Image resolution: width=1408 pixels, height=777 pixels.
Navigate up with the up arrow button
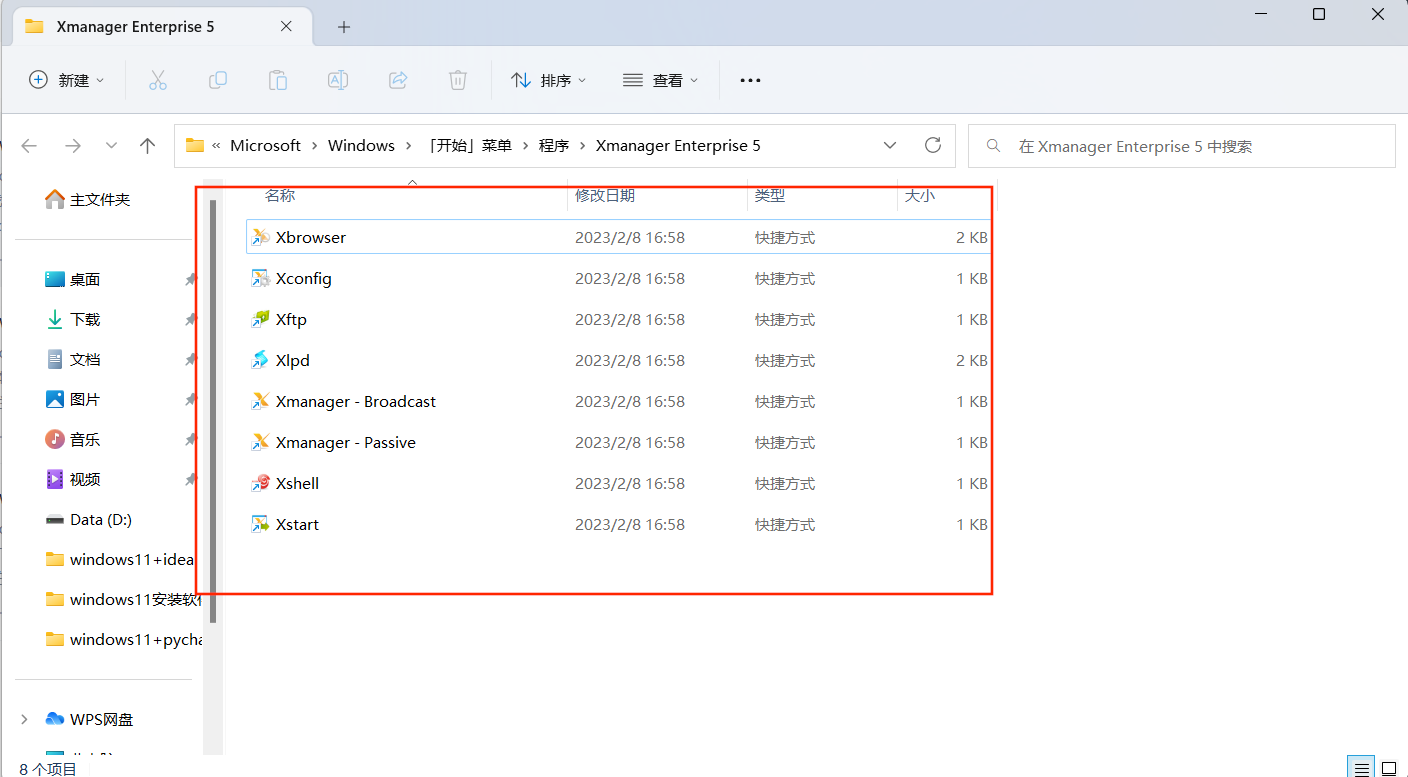pos(147,145)
